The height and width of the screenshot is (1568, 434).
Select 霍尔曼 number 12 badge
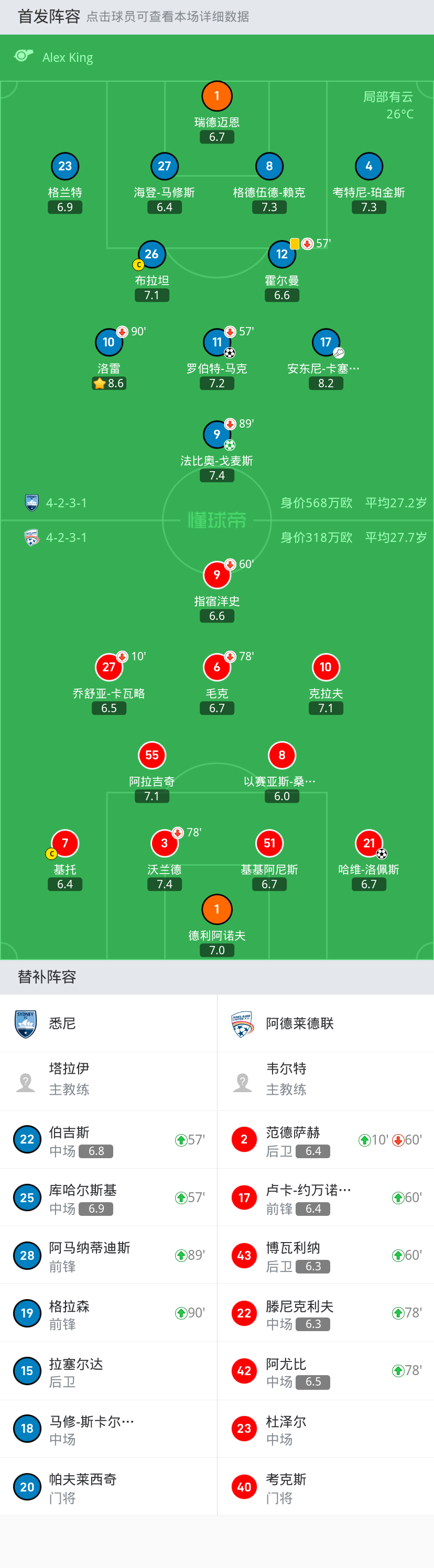click(x=282, y=255)
